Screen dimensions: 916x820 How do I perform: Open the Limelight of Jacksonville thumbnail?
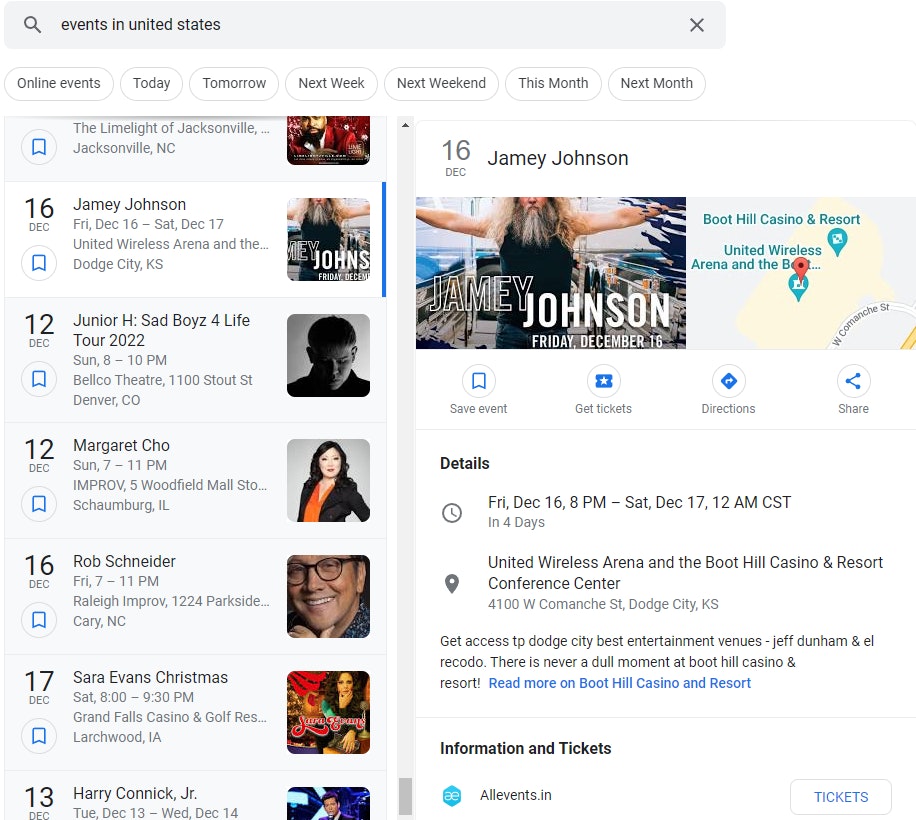click(x=328, y=140)
